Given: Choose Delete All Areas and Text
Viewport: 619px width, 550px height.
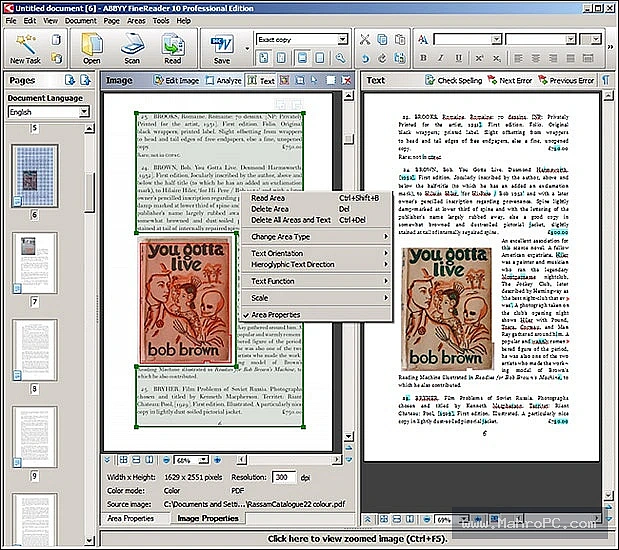Looking at the screenshot, I should 317,220.
